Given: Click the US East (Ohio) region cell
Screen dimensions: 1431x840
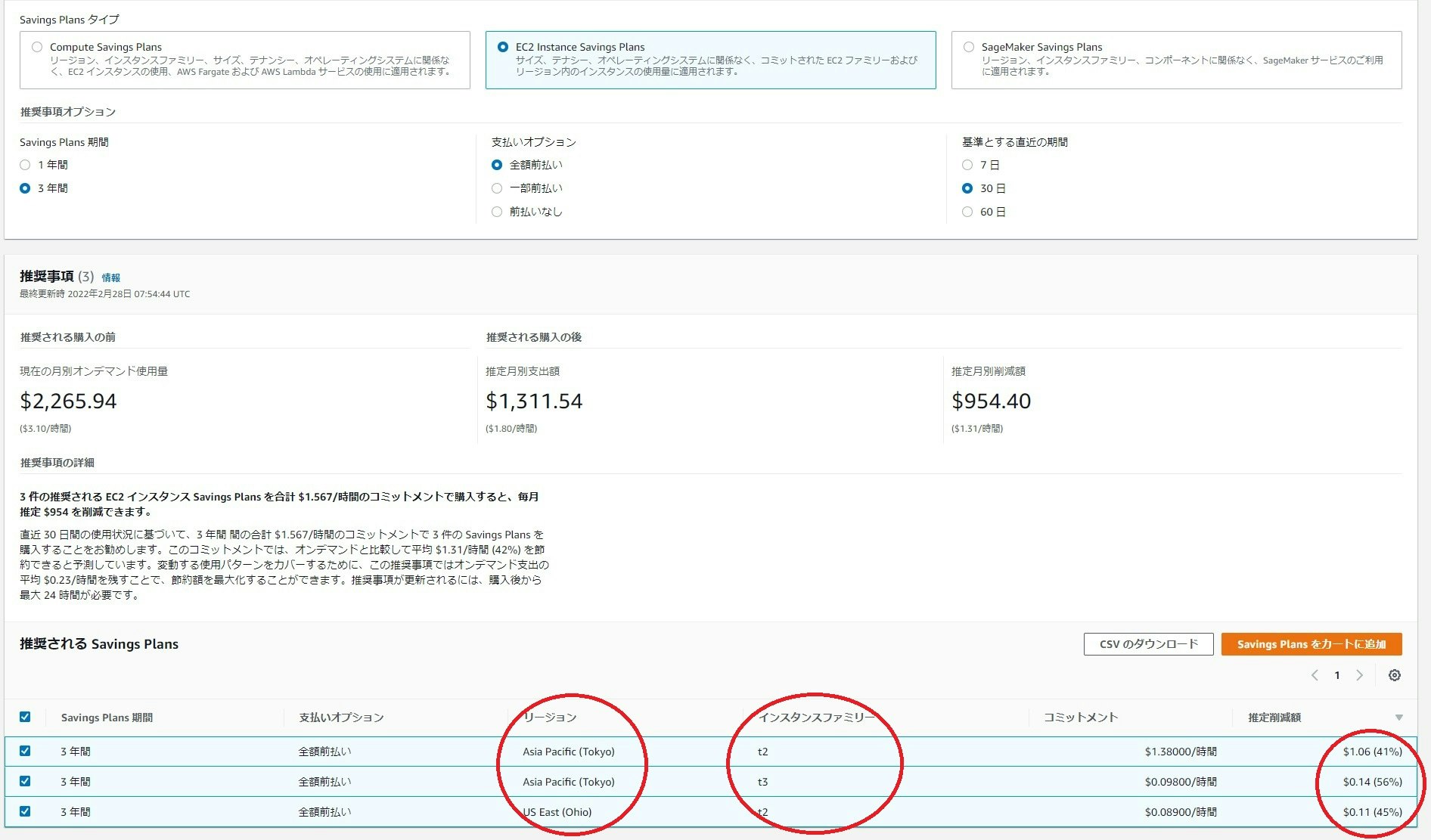Looking at the screenshot, I should click(557, 812).
